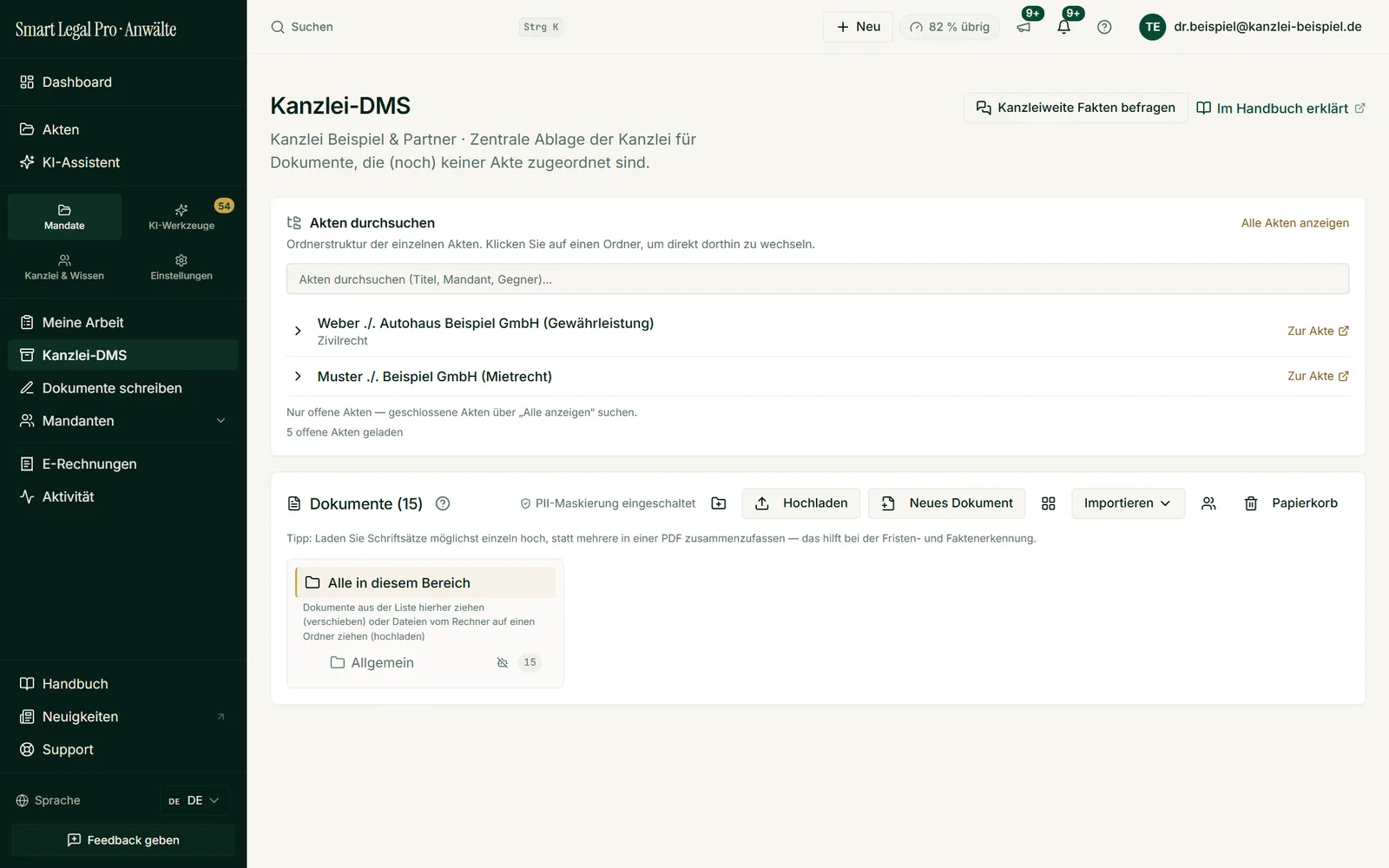This screenshot has height=868, width=1389.
Task: Open the Papierkorb trash
Action: pos(1291,503)
